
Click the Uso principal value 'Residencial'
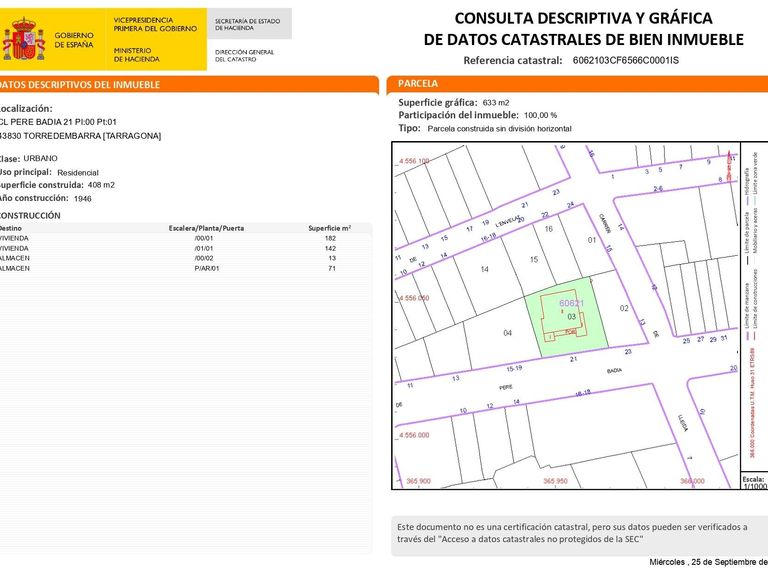78,173
